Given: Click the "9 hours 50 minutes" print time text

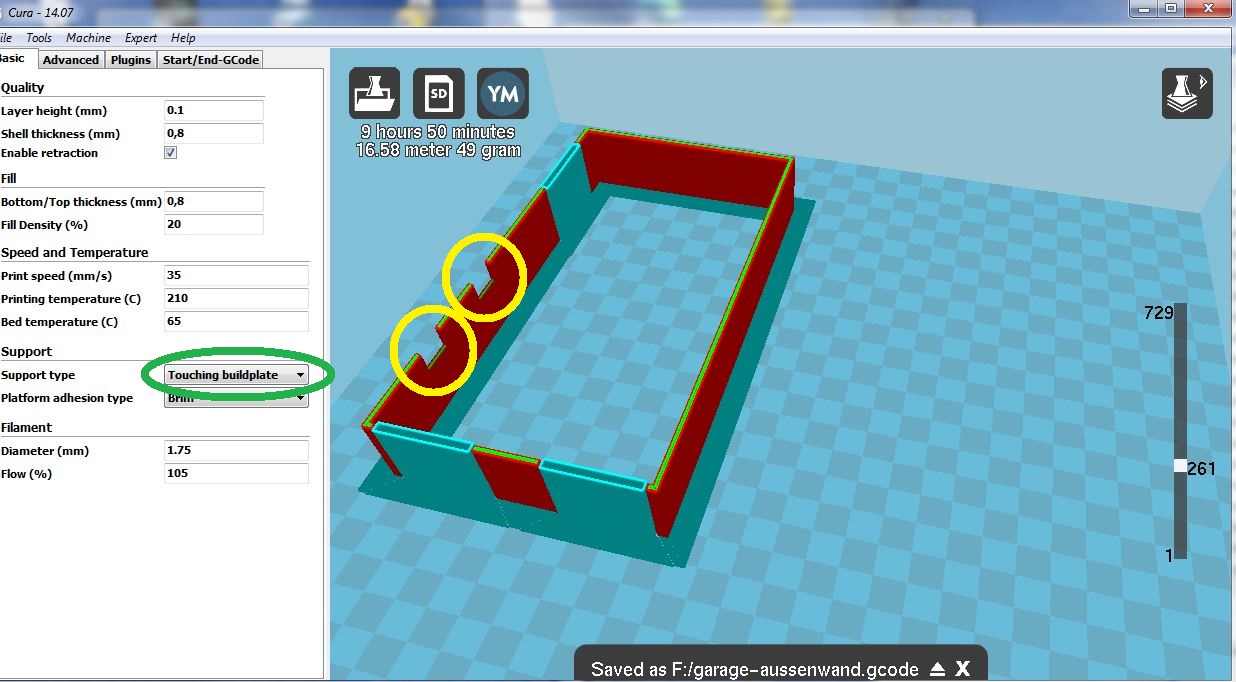Looking at the screenshot, I should (438, 132).
